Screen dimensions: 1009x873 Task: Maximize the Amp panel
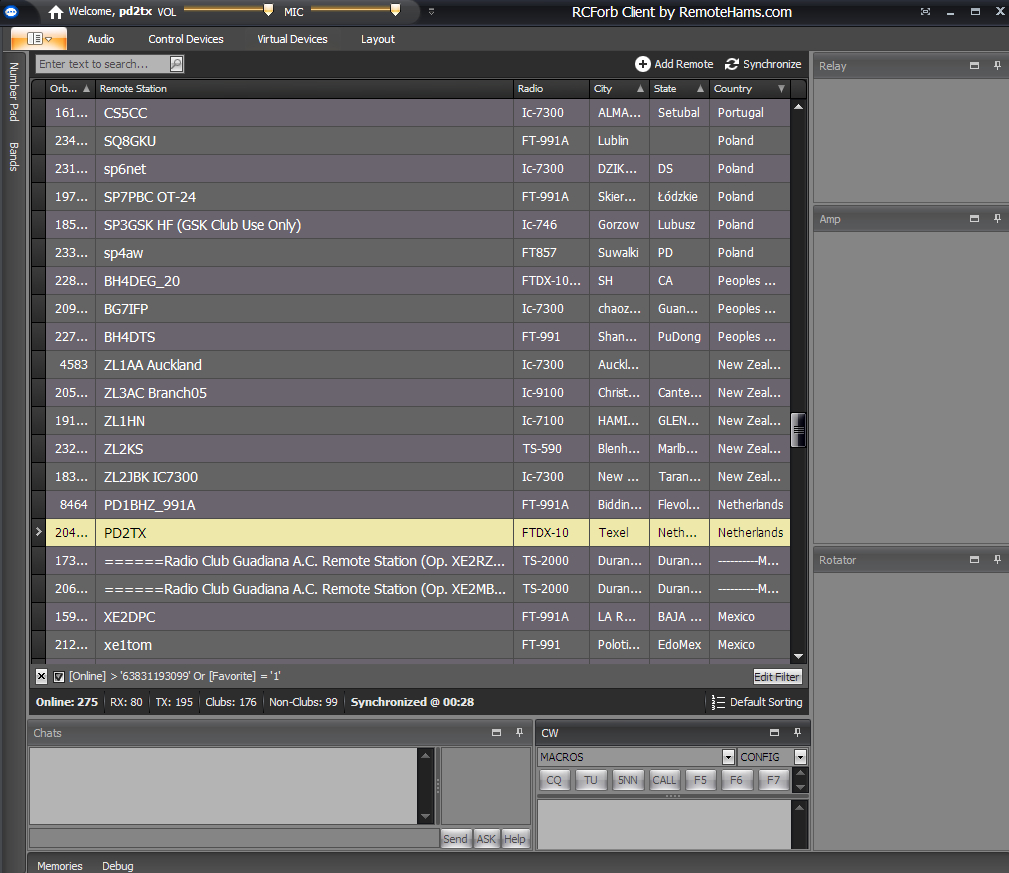point(974,218)
